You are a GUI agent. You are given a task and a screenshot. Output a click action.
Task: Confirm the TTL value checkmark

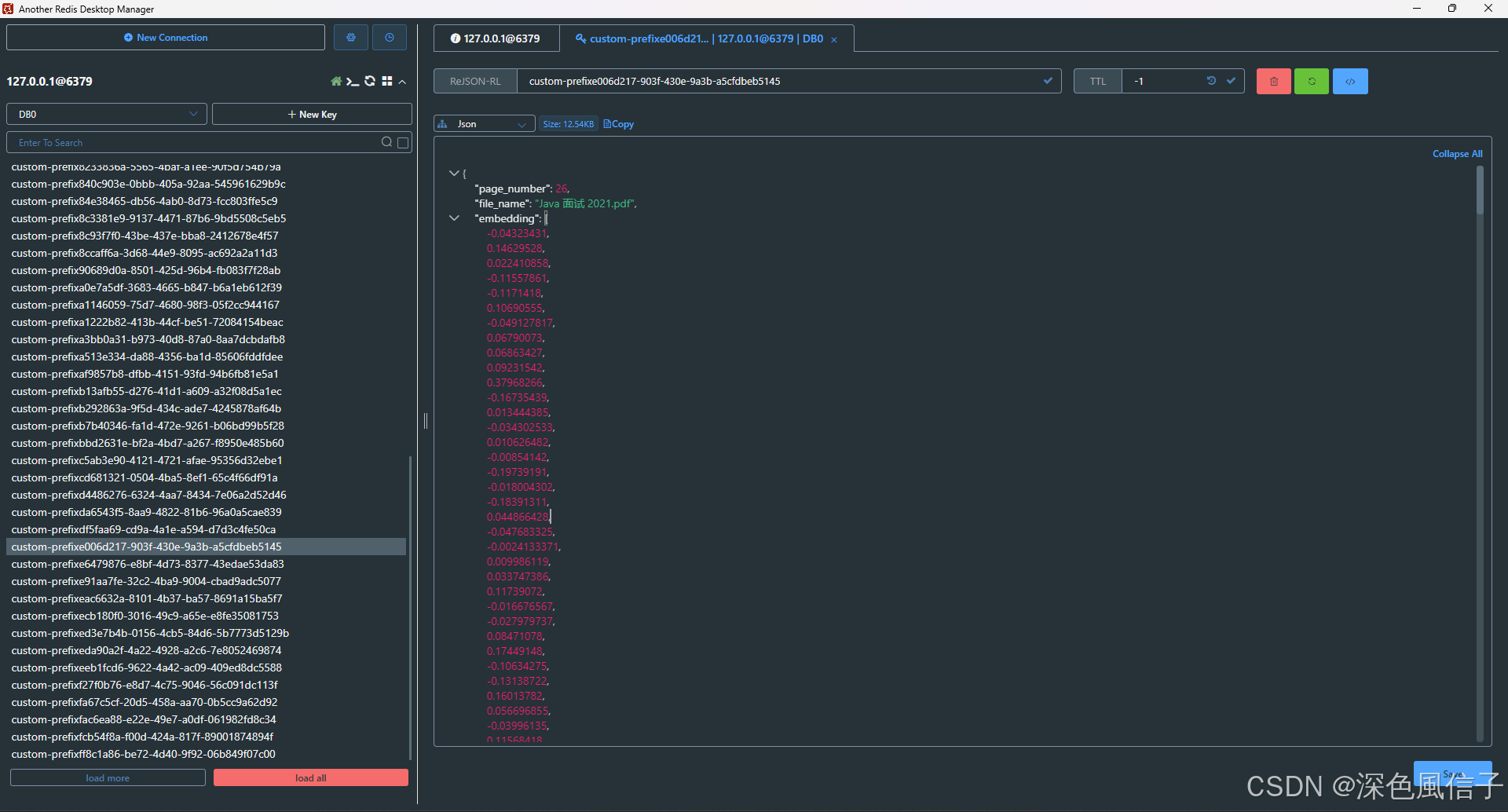[1231, 81]
